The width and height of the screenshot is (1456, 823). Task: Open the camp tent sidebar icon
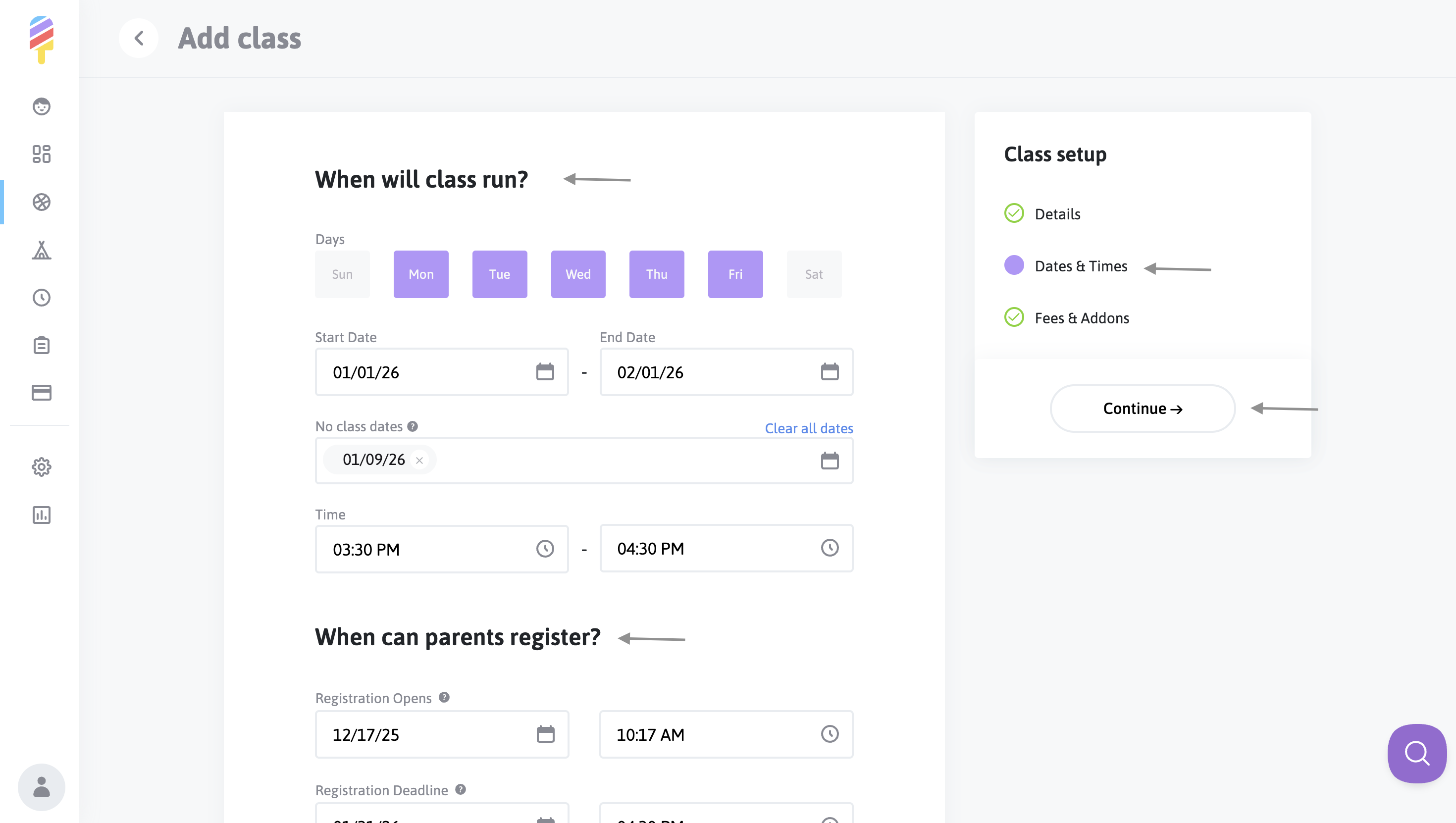[41, 250]
